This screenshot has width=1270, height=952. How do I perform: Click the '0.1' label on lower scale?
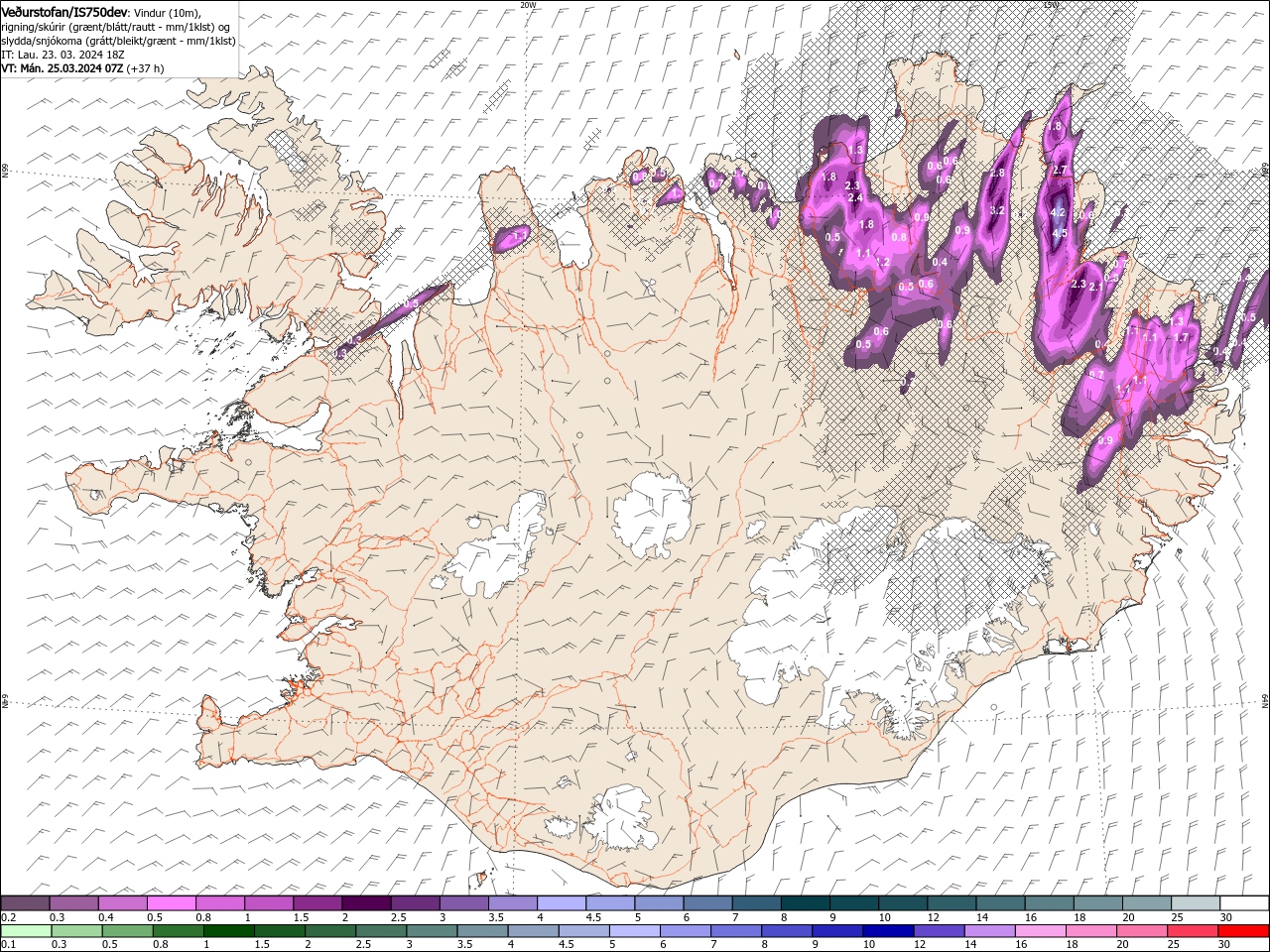tap(8, 945)
